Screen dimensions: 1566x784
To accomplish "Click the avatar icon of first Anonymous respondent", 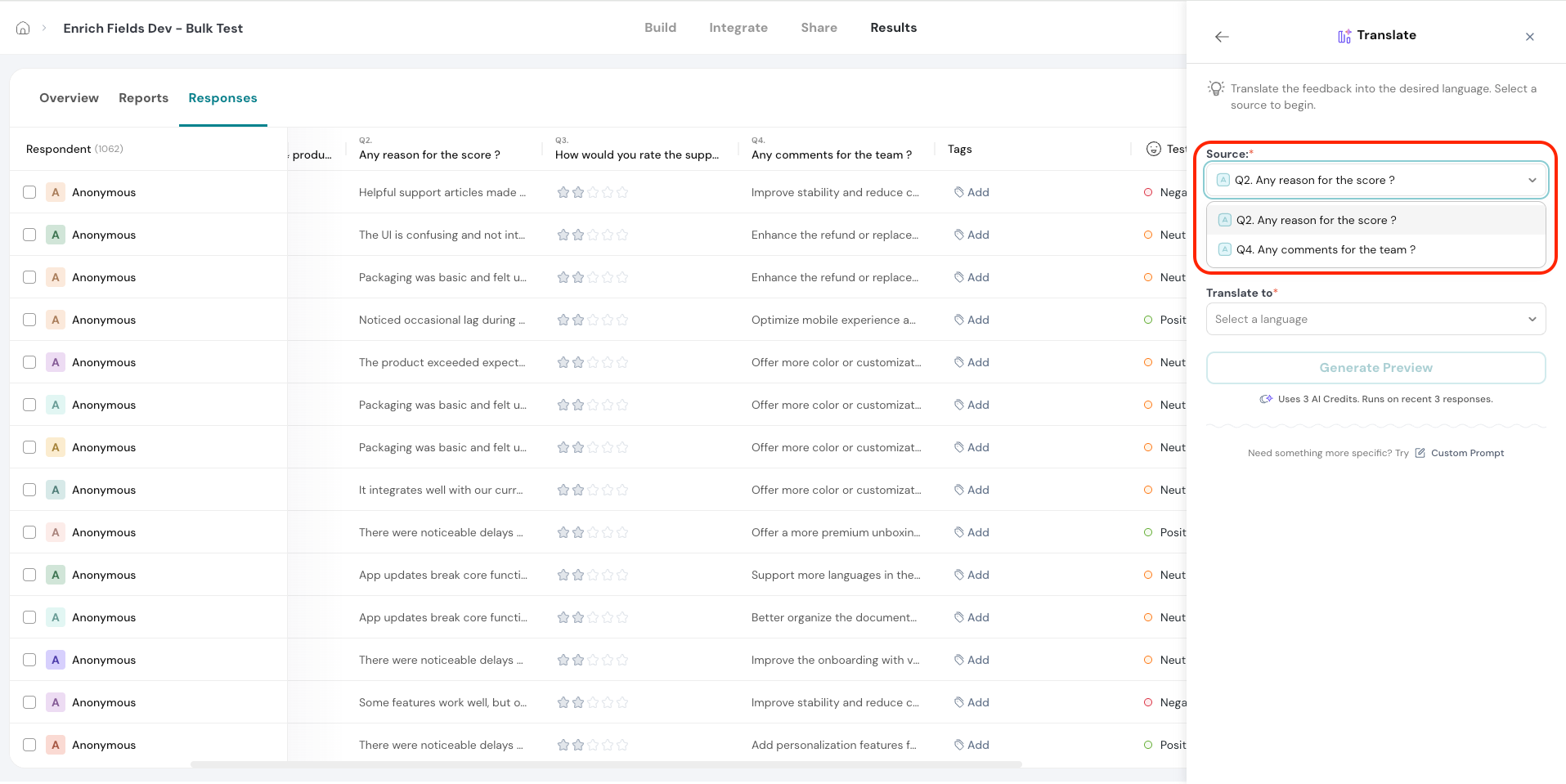I will tap(56, 192).
